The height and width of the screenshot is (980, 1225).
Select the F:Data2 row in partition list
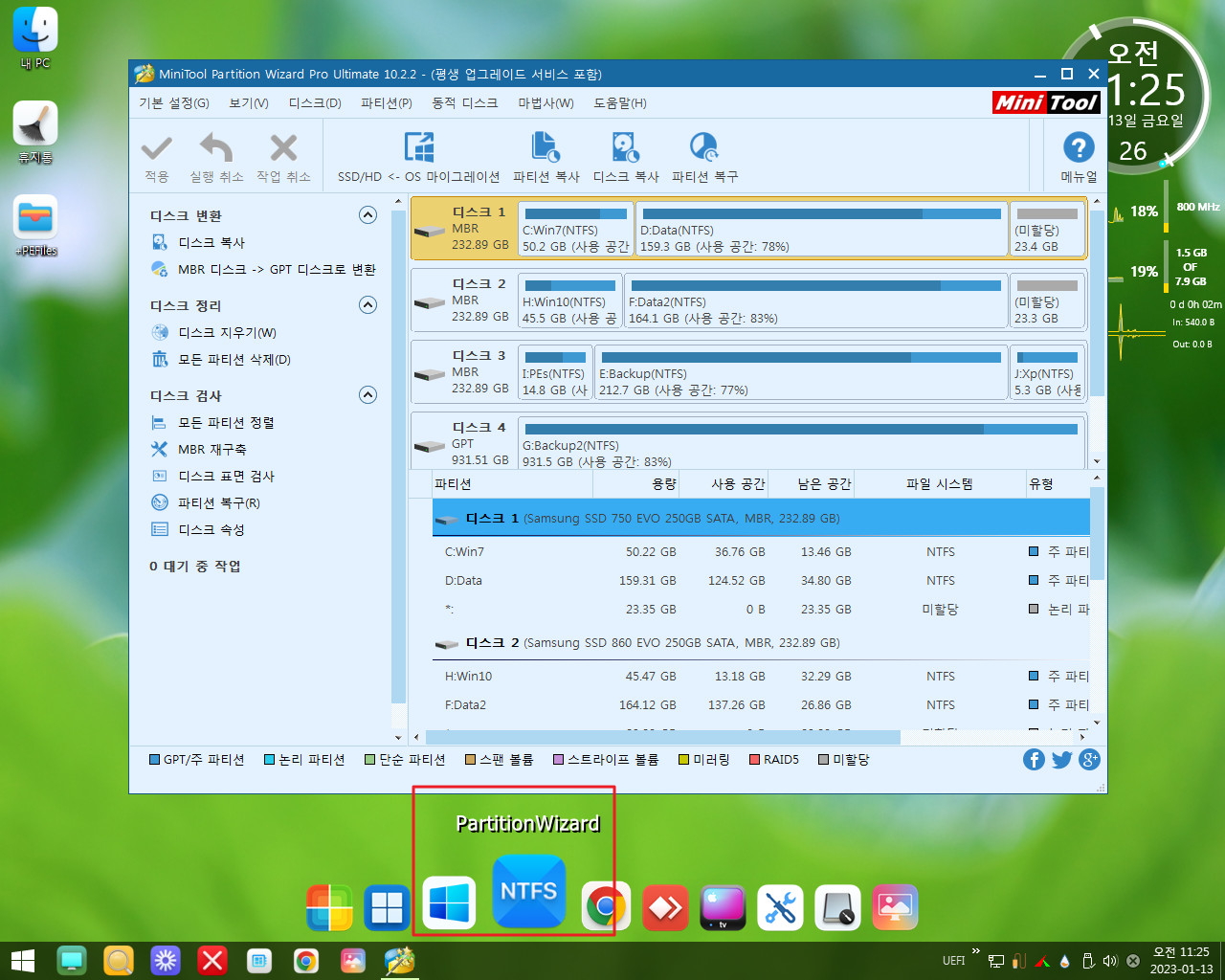[x=761, y=704]
